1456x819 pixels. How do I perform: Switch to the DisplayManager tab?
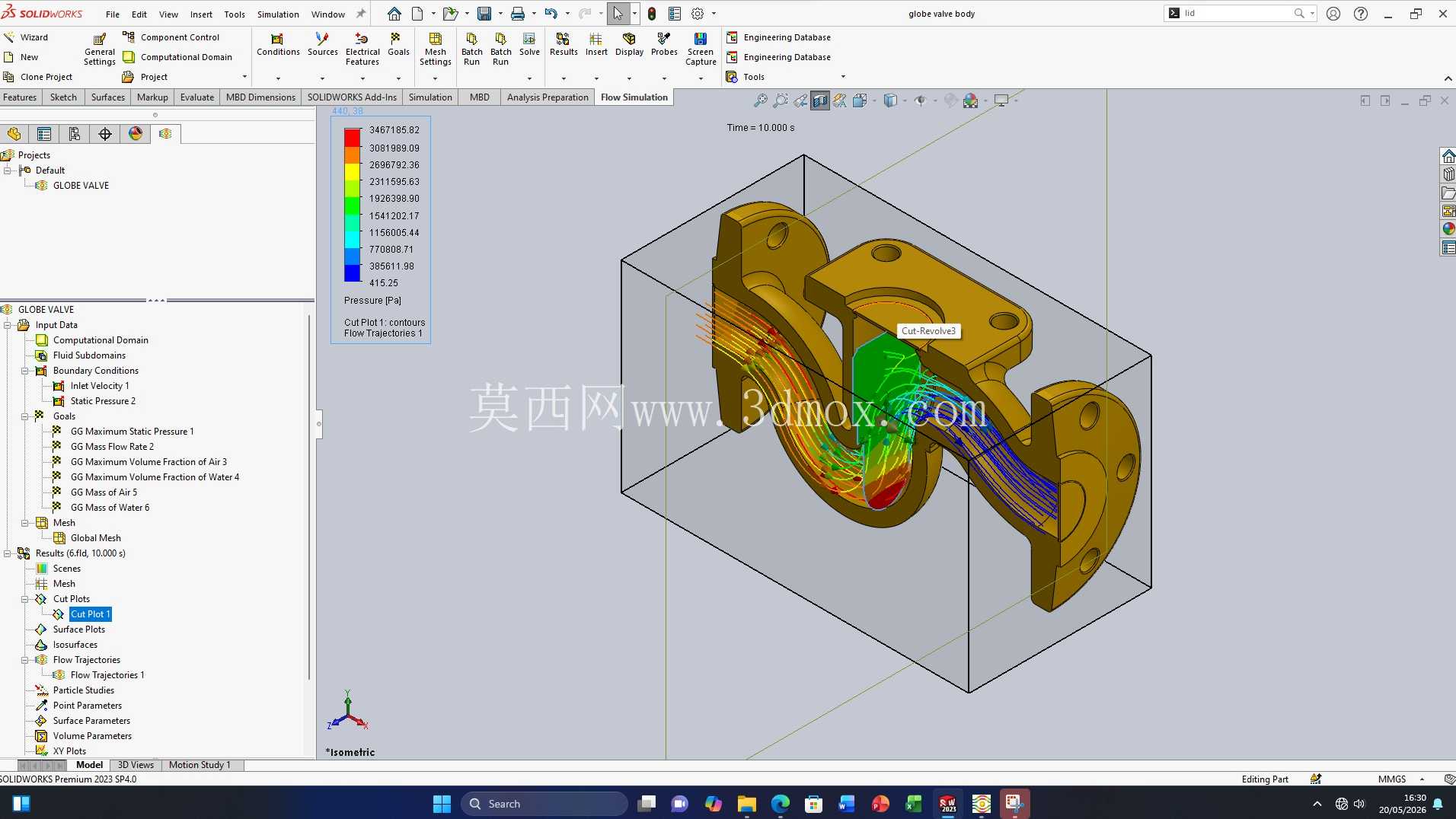coord(136,134)
